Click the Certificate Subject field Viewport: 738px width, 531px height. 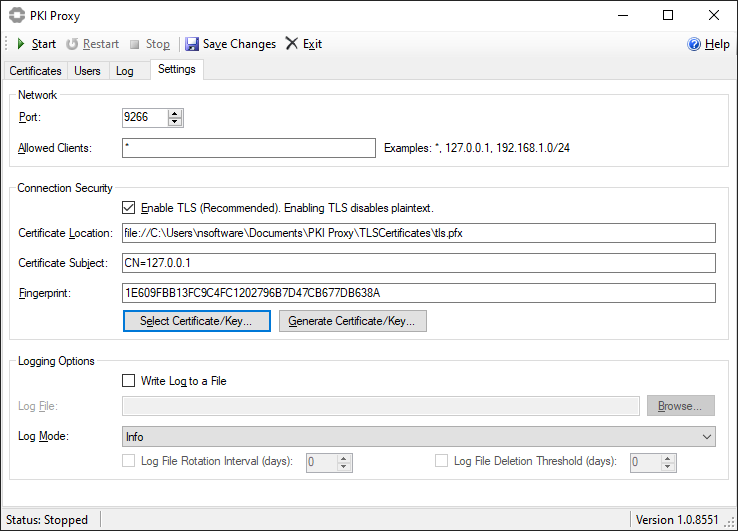(x=419, y=263)
